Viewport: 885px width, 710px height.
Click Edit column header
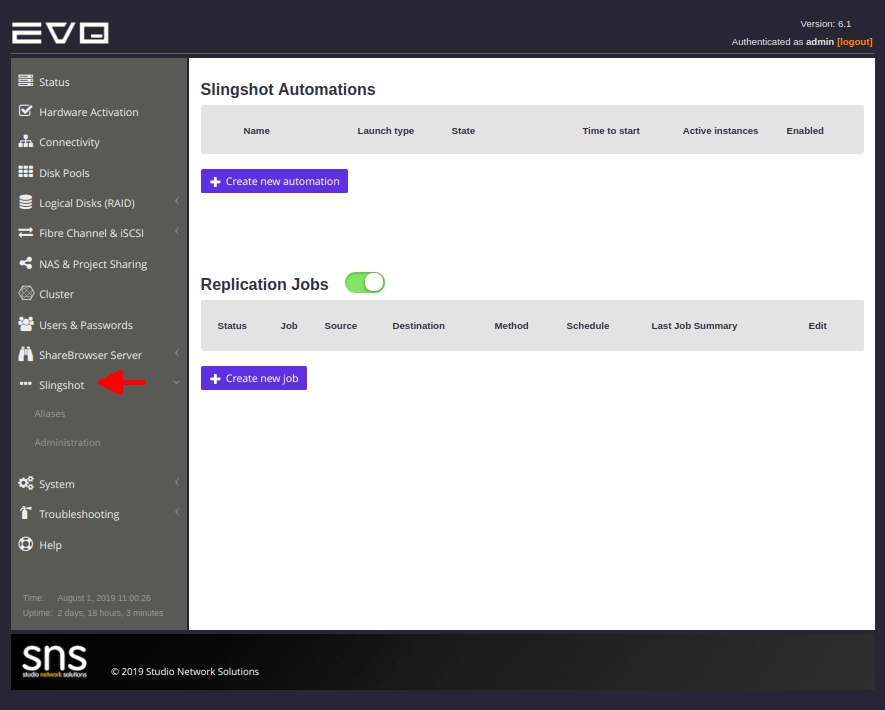(x=817, y=326)
